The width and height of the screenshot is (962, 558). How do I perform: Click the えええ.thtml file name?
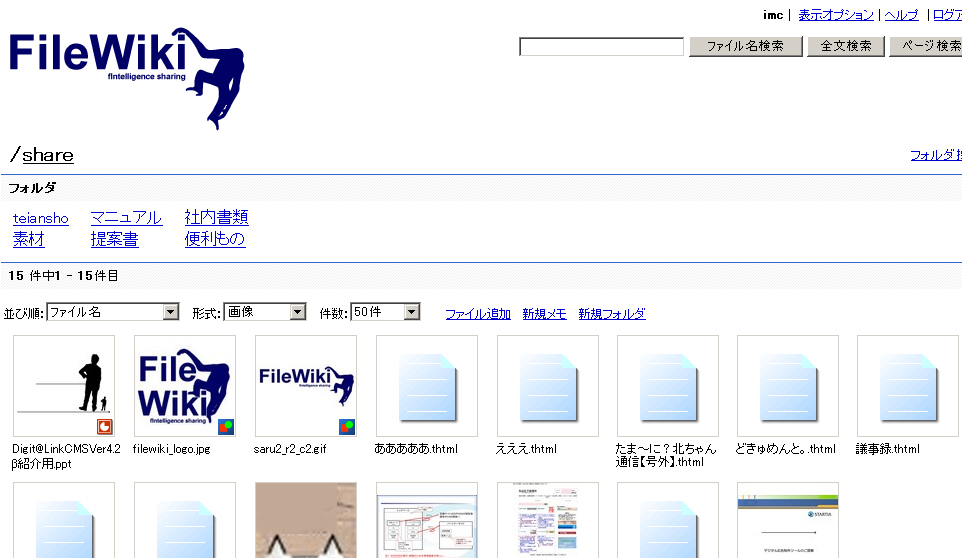pos(526,449)
